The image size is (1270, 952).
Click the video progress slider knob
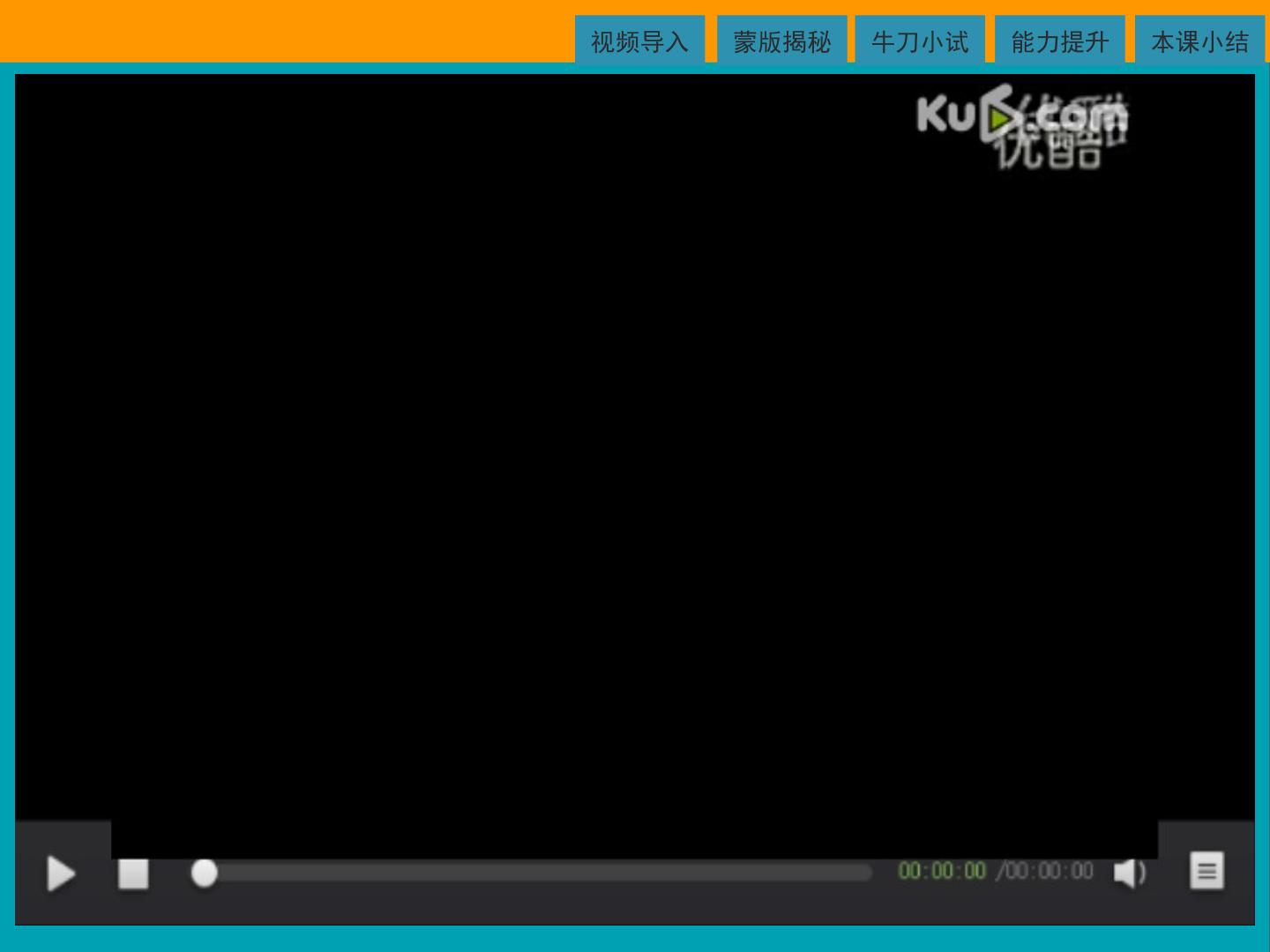[x=204, y=873]
